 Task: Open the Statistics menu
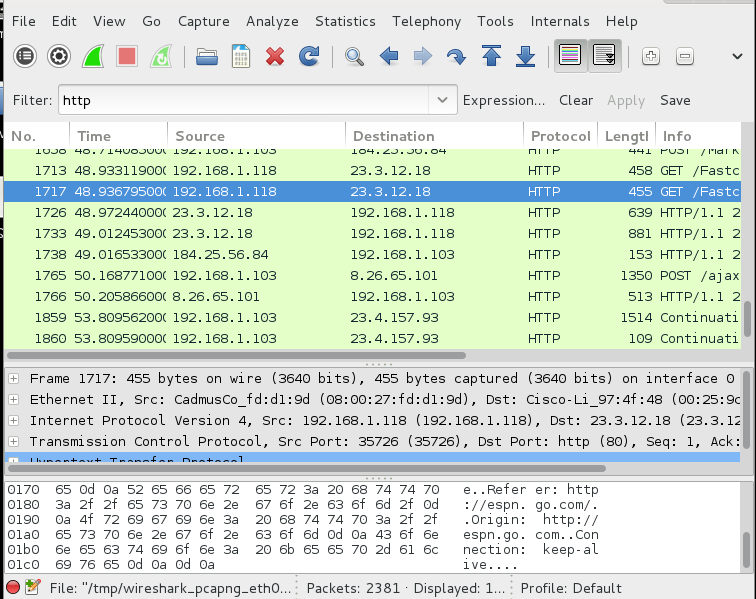(345, 22)
